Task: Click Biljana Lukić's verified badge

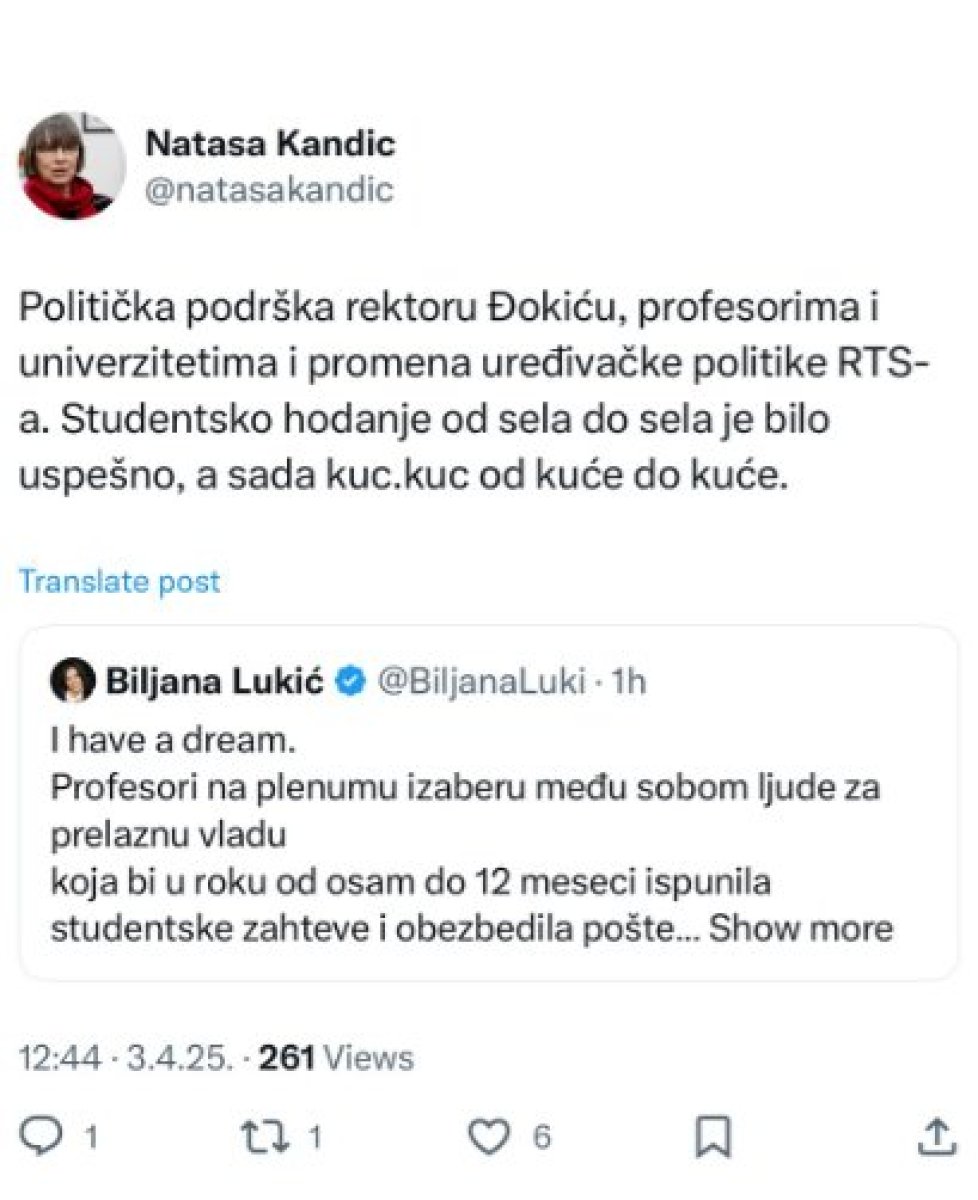Action: 349,682
